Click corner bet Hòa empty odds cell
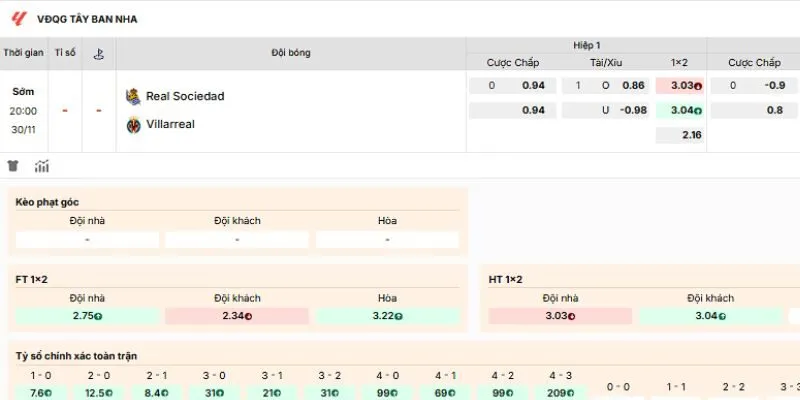Screen dimensions: 800x400 coord(387,240)
